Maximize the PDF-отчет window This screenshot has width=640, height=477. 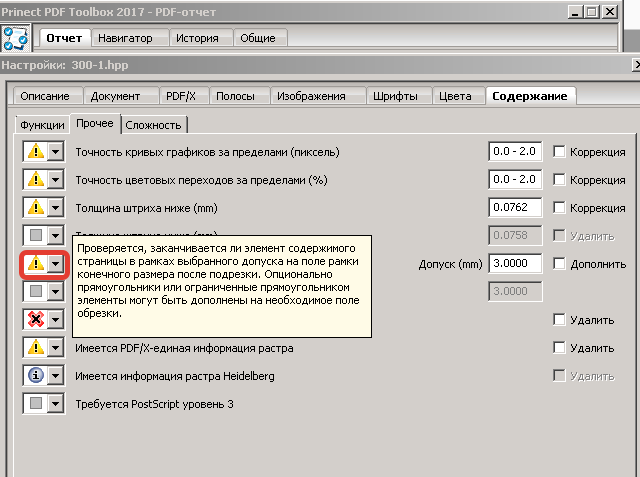pyautogui.click(x=591, y=11)
